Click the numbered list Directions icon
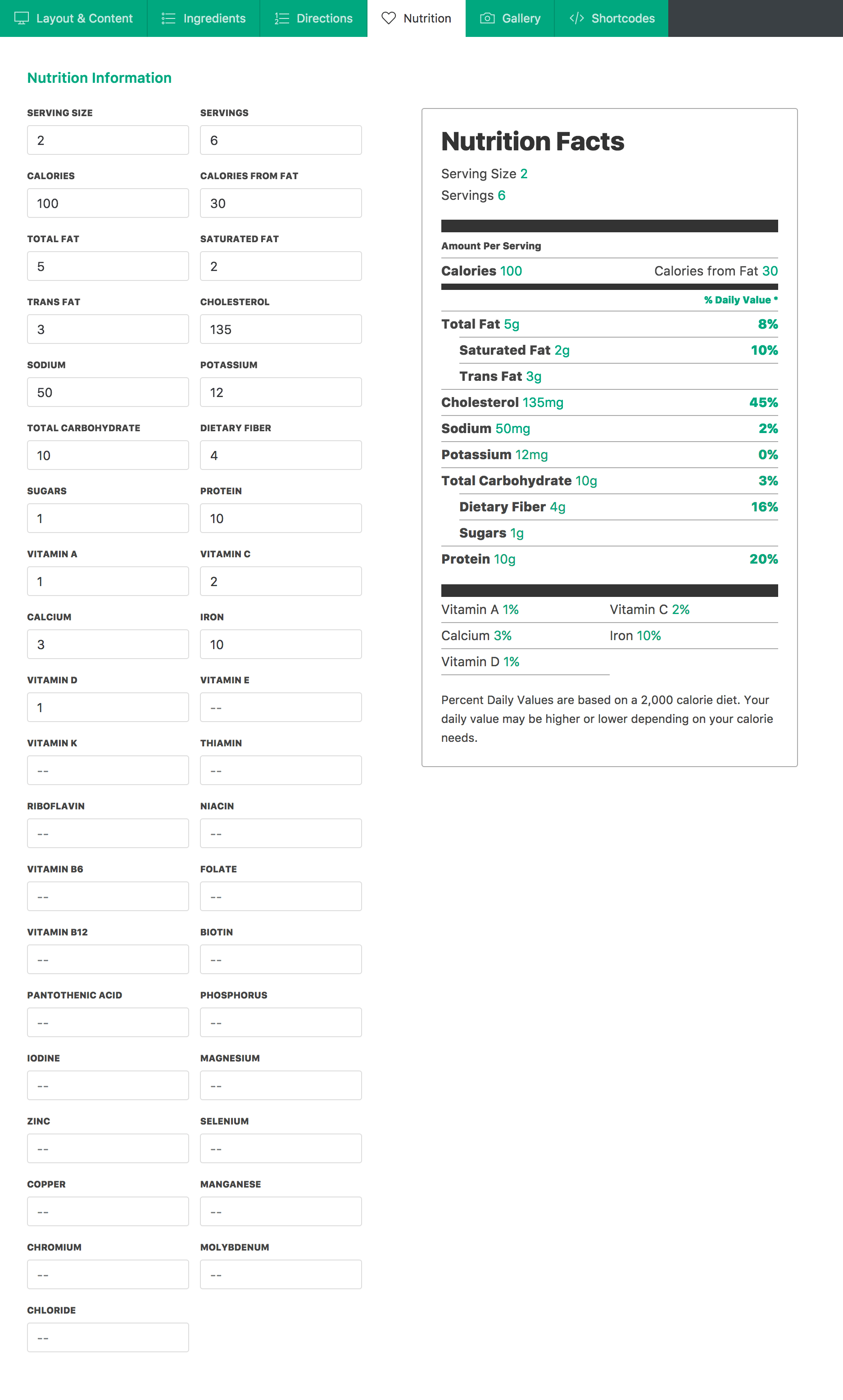 282,18
